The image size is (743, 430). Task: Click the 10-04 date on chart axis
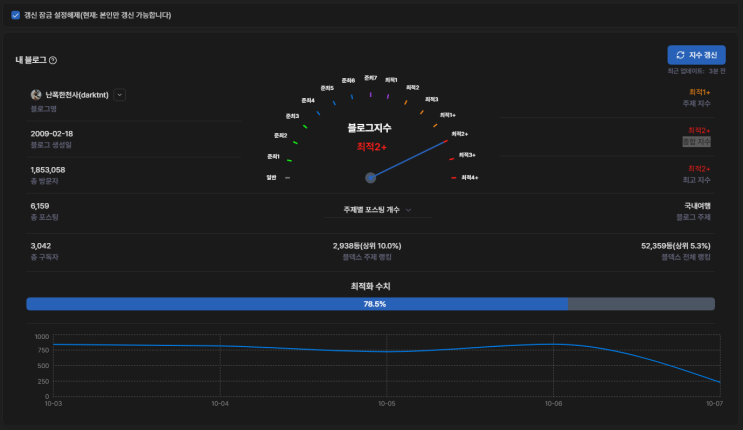tap(220, 404)
